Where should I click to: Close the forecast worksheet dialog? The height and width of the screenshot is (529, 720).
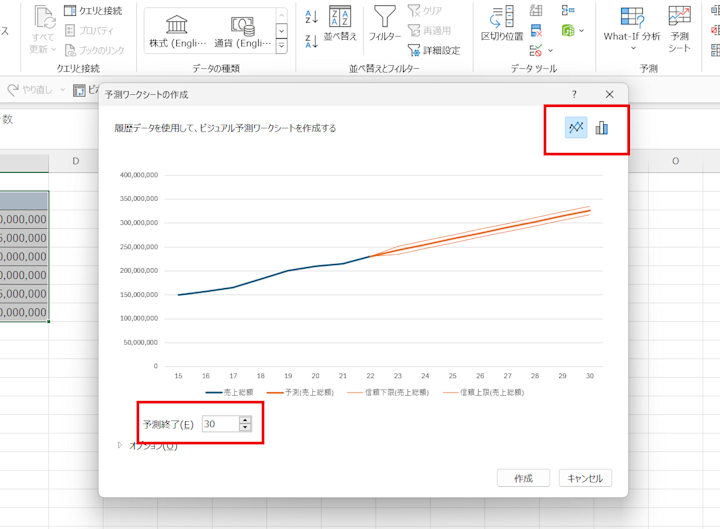coord(609,94)
